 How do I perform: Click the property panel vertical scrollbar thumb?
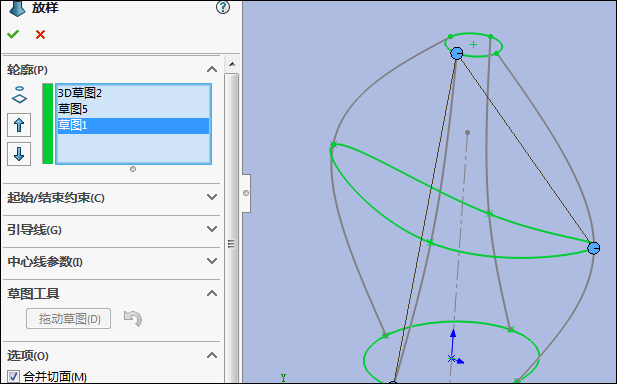point(232,228)
